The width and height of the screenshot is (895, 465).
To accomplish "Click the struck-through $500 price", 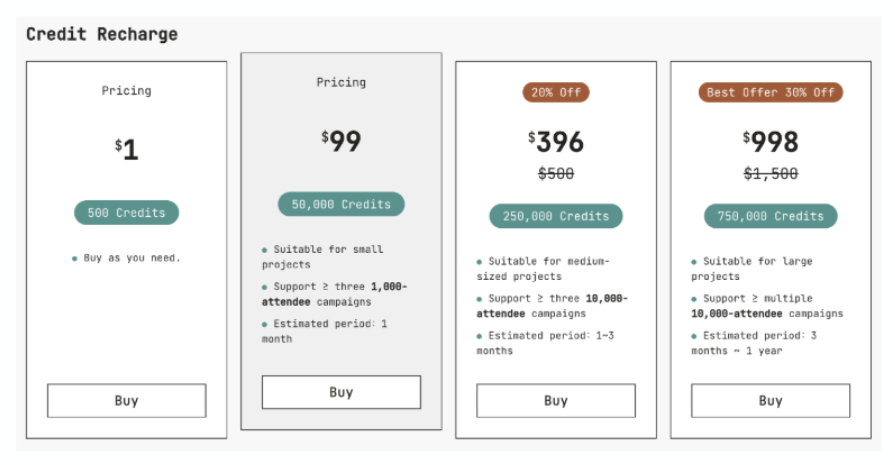I will [x=556, y=173].
